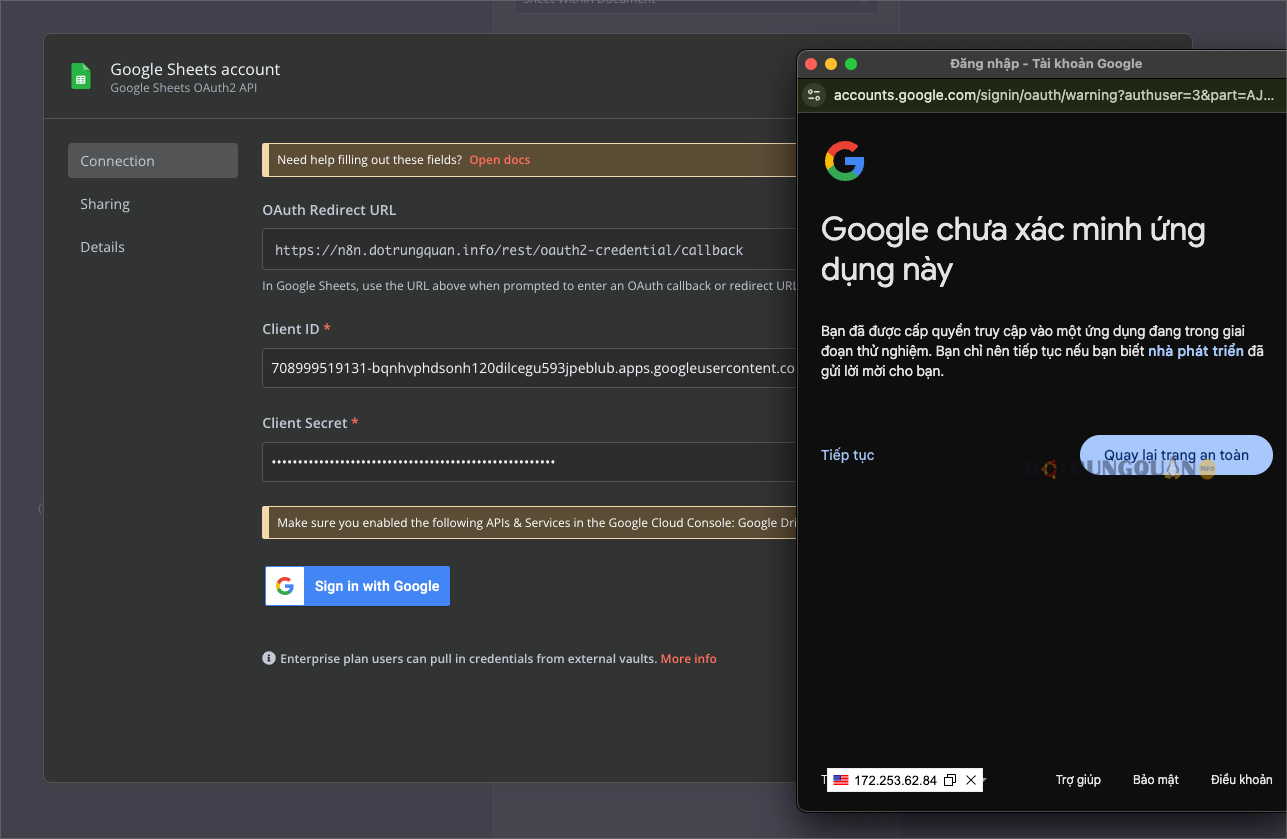The width and height of the screenshot is (1287, 839).
Task: Open Trợ giúp help link
Action: 1078,780
